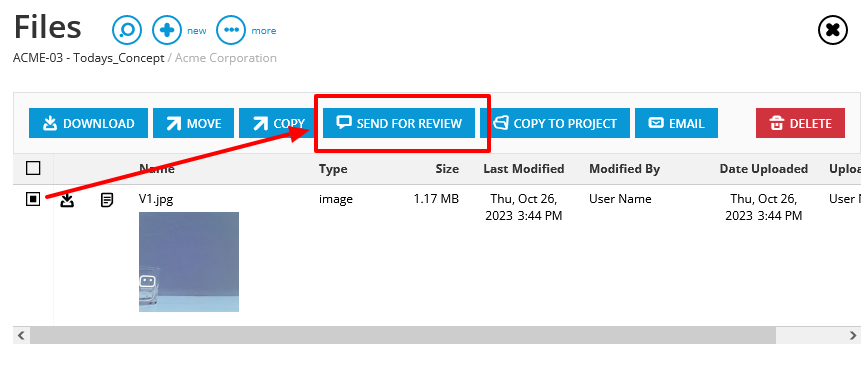The height and width of the screenshot is (384, 866).
Task: Click the 'User Name' Modified By cell
Action: point(620,199)
